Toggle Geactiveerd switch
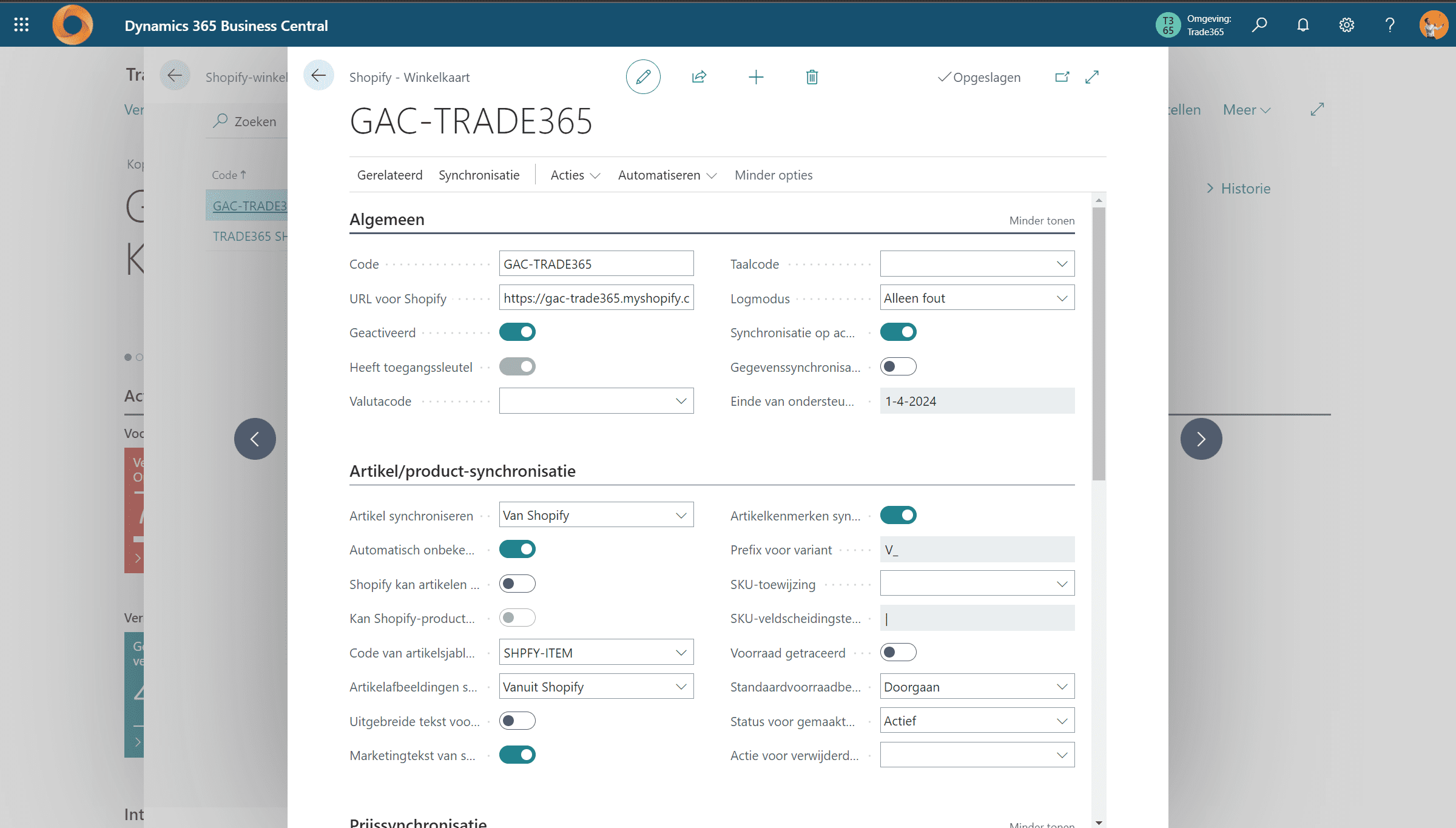Screen dimensions: 1456x828 click(517, 332)
